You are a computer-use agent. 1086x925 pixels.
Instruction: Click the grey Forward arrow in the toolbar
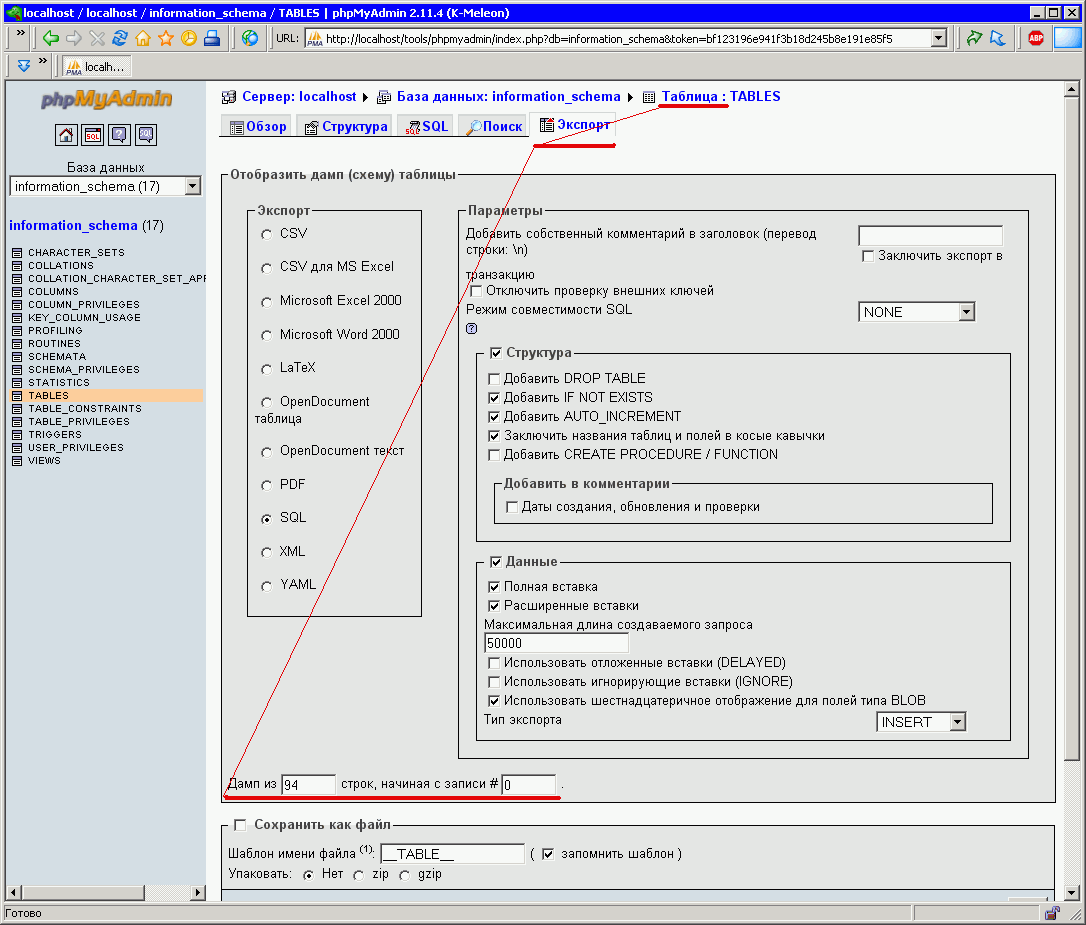tap(73, 38)
